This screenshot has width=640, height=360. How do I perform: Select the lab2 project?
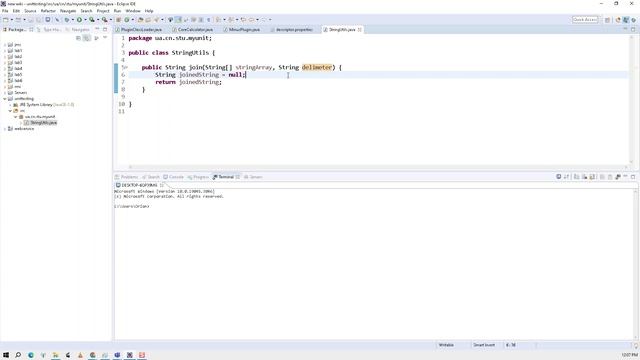[x=18, y=56]
